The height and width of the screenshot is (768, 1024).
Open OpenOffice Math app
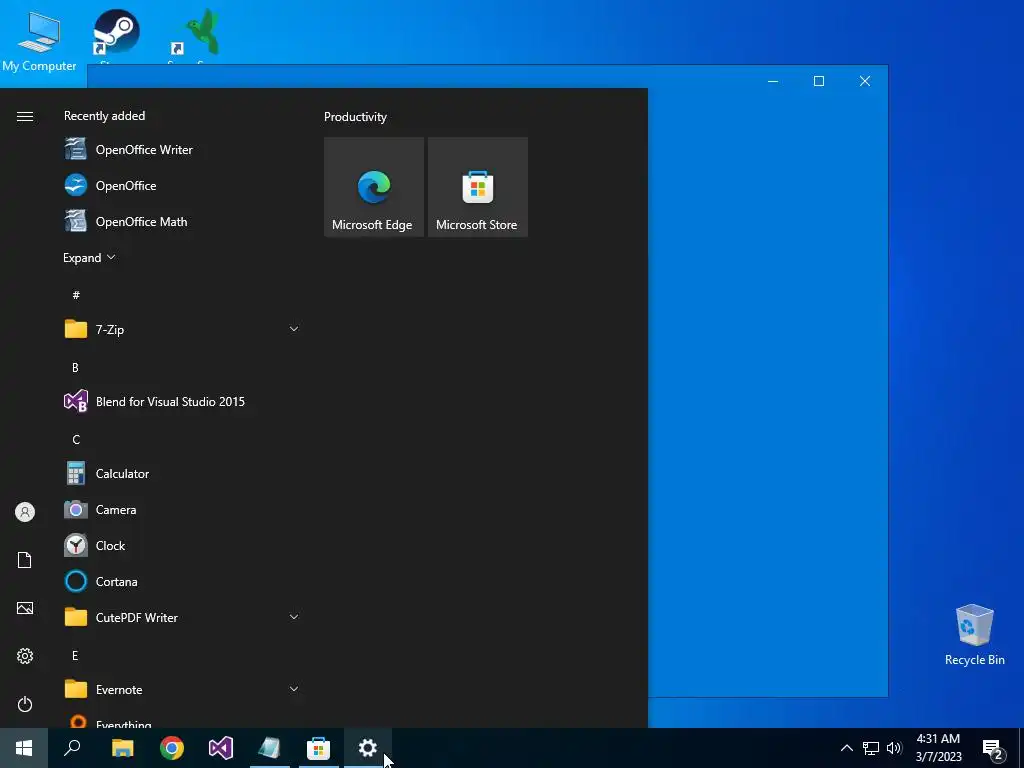[x=182, y=221]
